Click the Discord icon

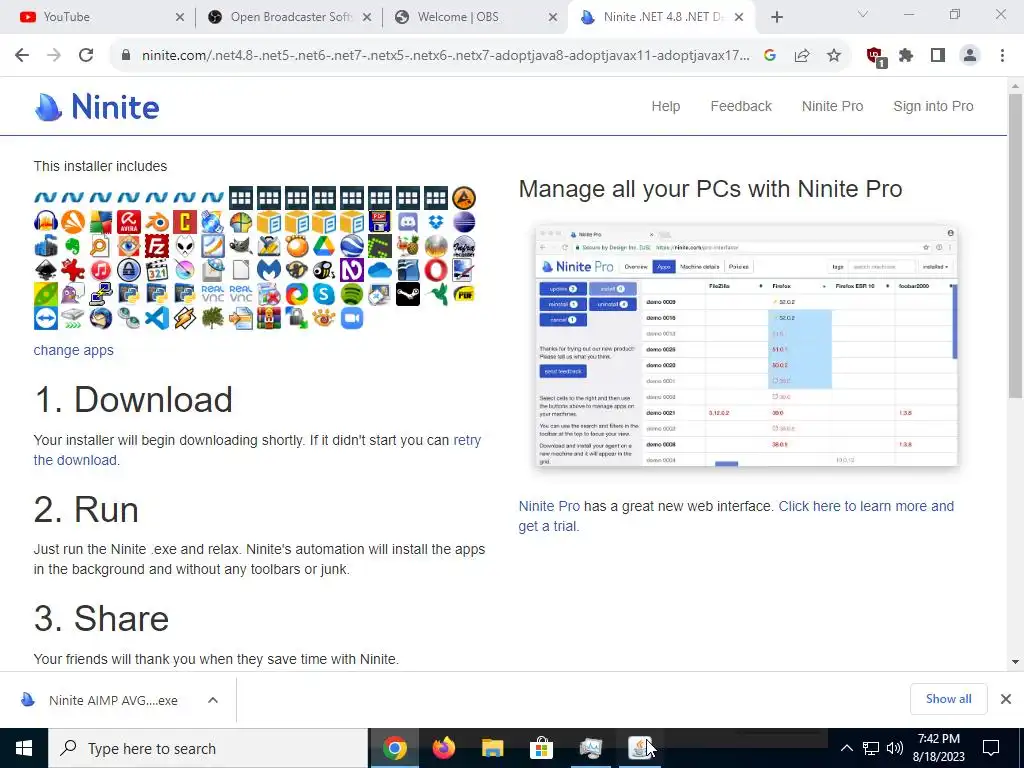[x=408, y=222]
